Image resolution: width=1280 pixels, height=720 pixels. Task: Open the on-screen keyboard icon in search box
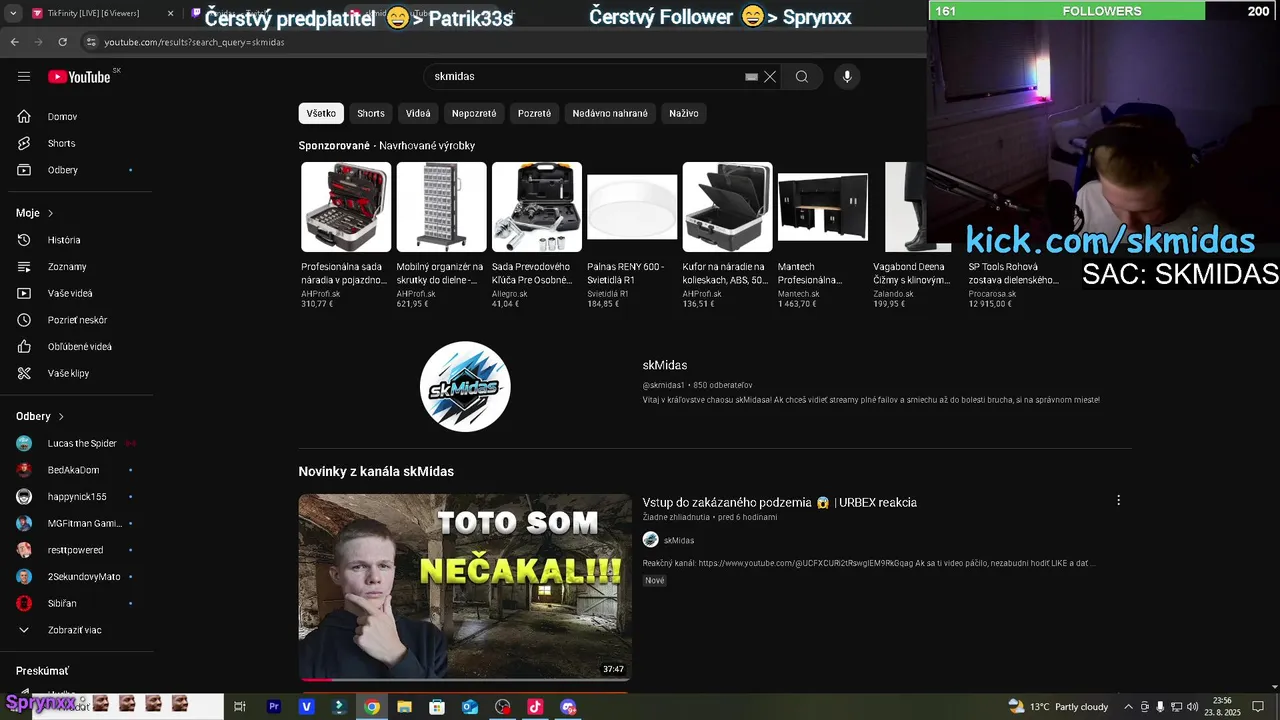click(x=751, y=77)
